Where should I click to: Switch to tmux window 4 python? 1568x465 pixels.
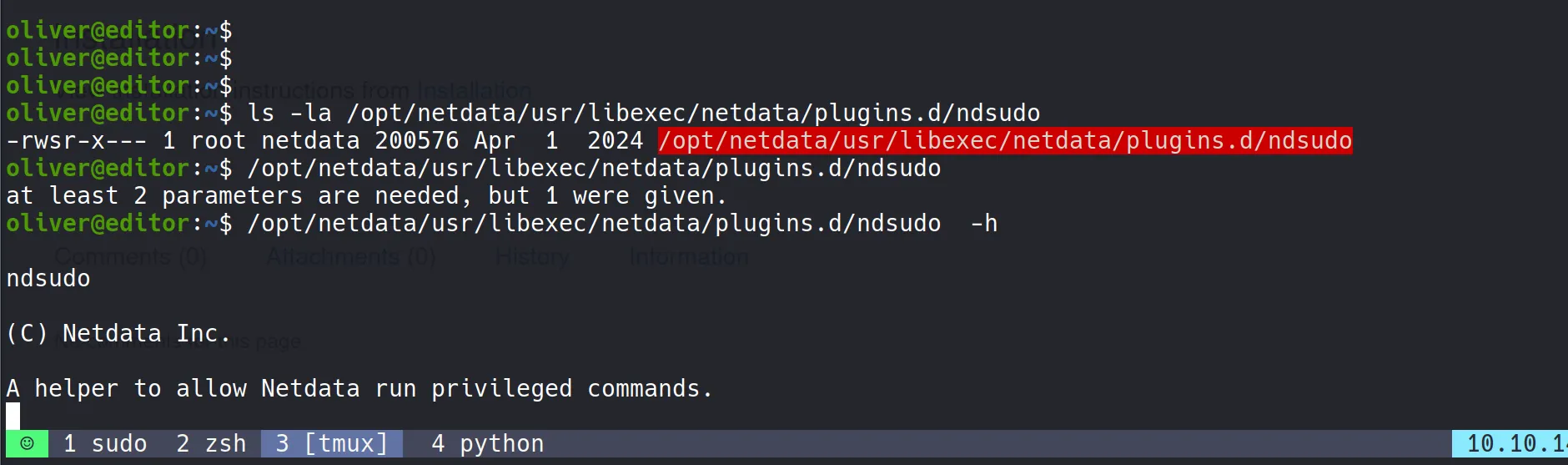pyautogui.click(x=487, y=443)
